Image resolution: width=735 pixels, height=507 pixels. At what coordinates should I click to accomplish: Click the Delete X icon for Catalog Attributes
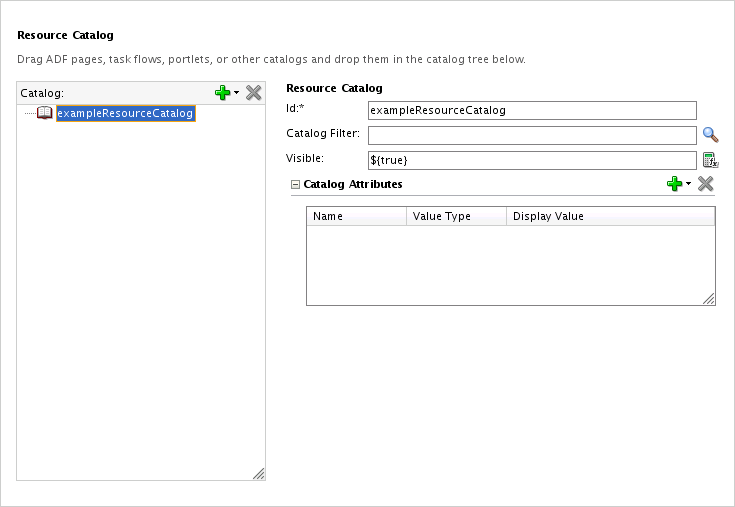point(705,184)
